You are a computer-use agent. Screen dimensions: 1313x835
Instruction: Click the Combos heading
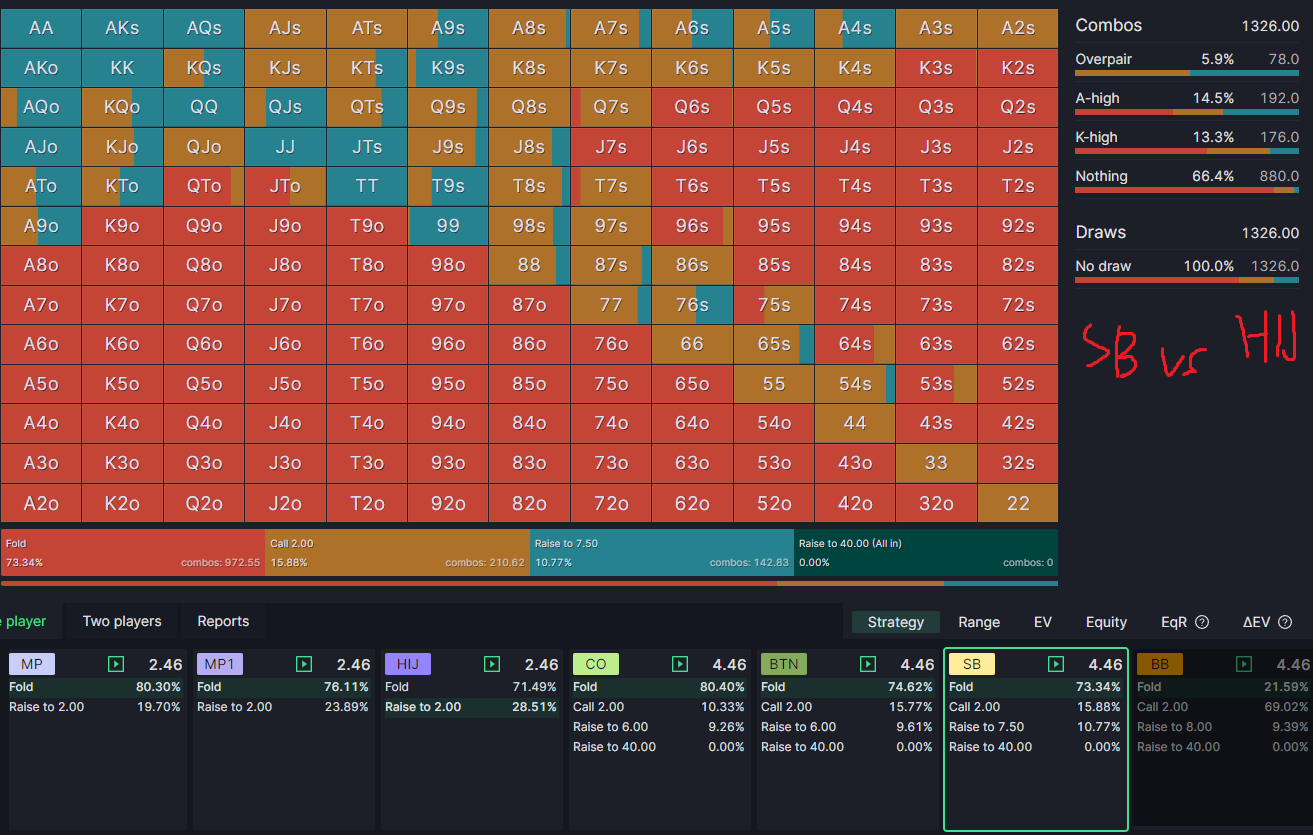[x=1108, y=25]
